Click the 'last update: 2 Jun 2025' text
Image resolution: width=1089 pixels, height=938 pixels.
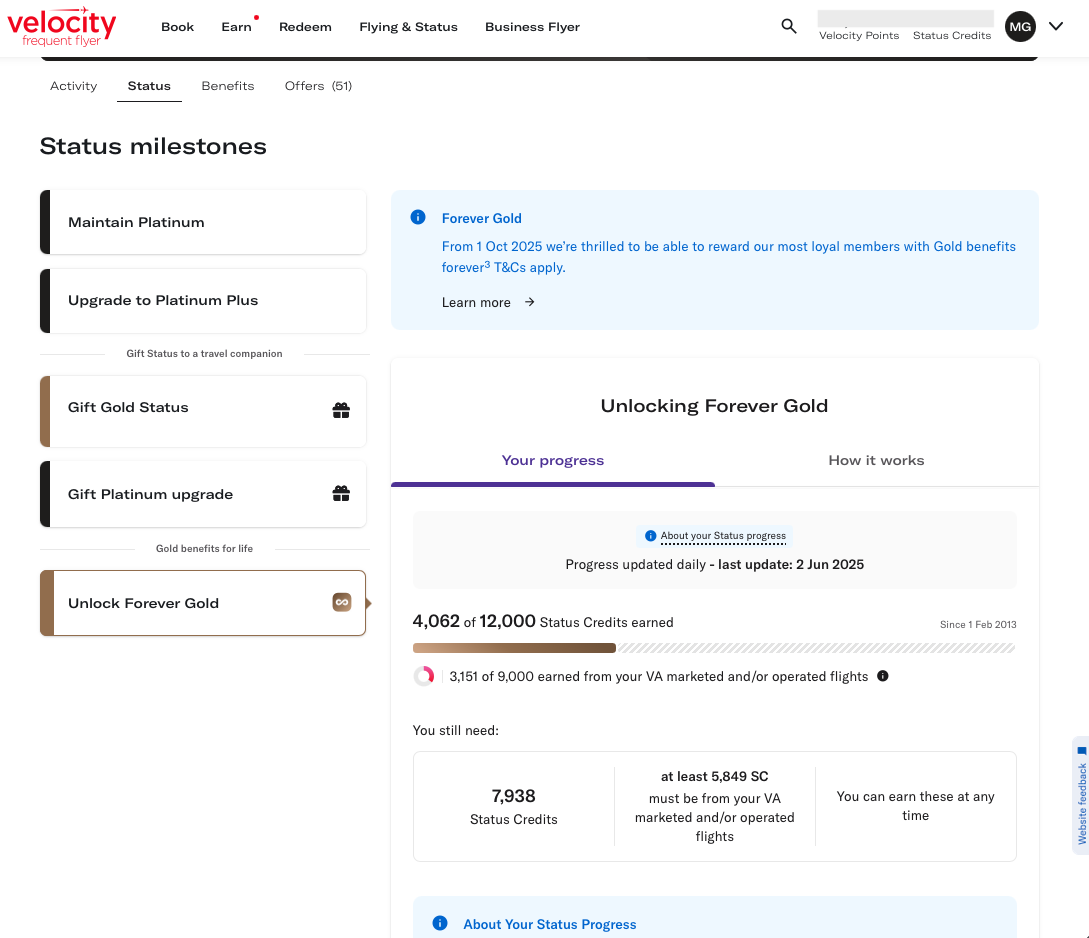click(x=791, y=564)
